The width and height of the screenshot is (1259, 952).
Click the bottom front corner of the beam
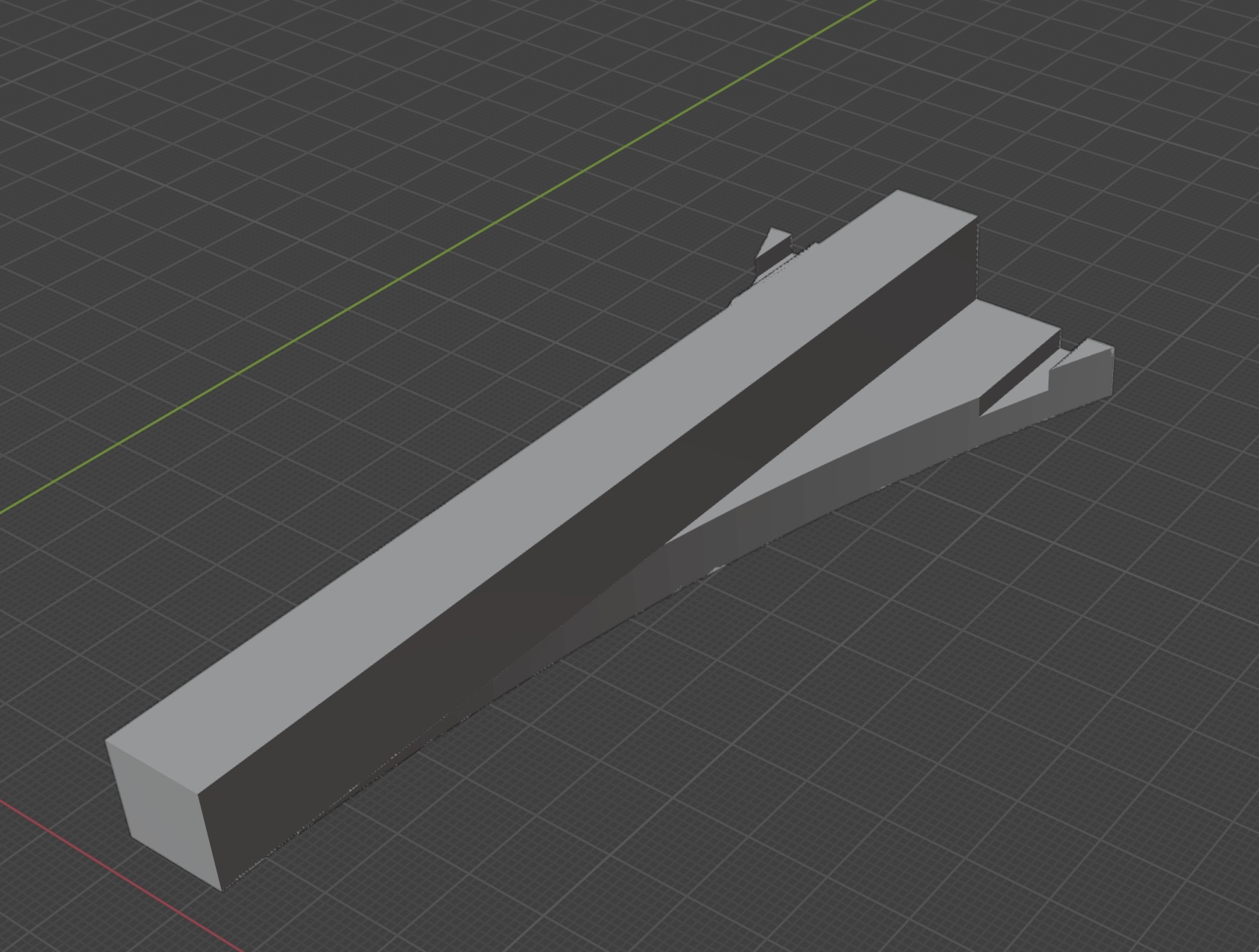pos(221,890)
